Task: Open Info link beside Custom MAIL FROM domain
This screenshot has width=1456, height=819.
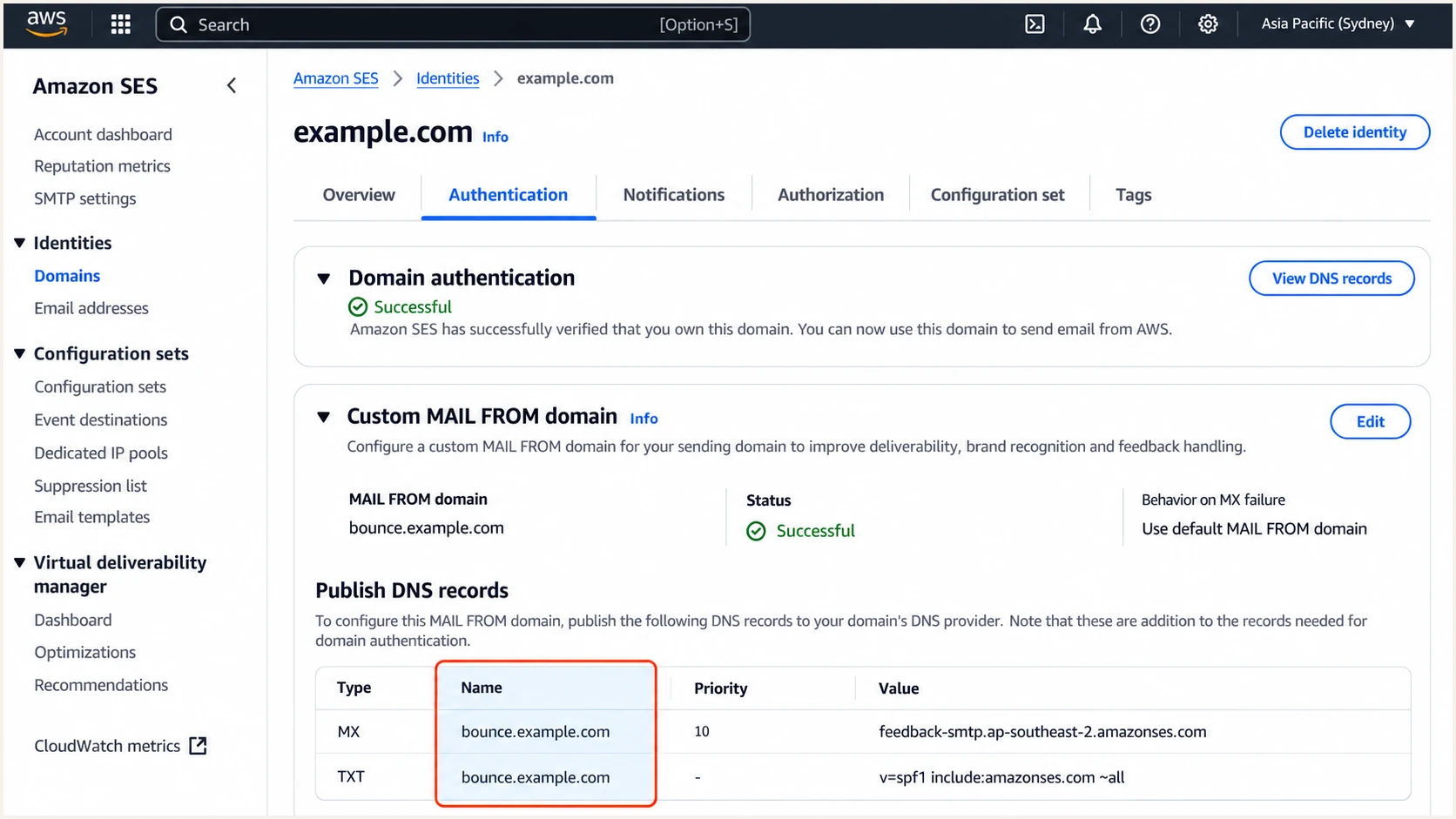Action: click(x=644, y=419)
